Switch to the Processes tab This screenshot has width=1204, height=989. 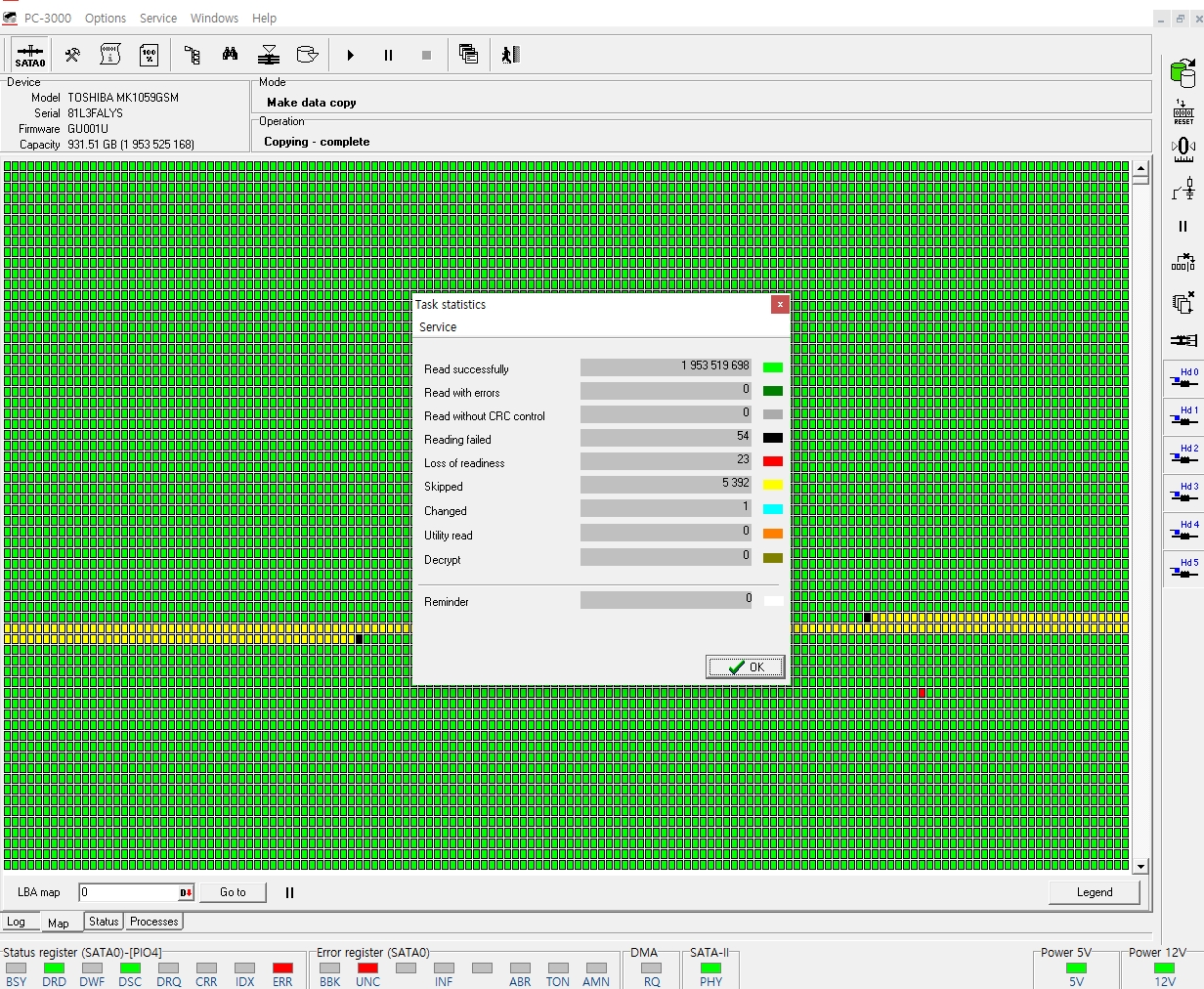(154, 922)
